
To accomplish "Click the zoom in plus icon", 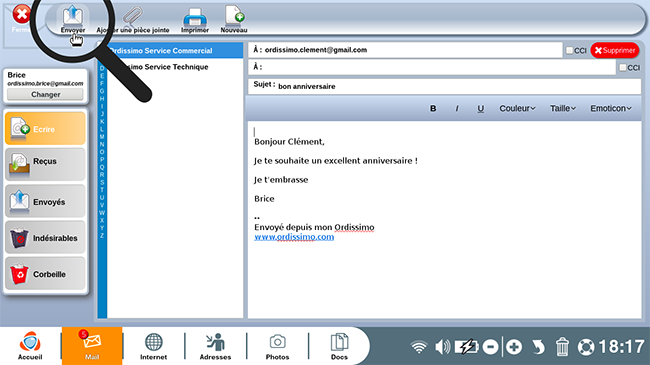I will (514, 347).
